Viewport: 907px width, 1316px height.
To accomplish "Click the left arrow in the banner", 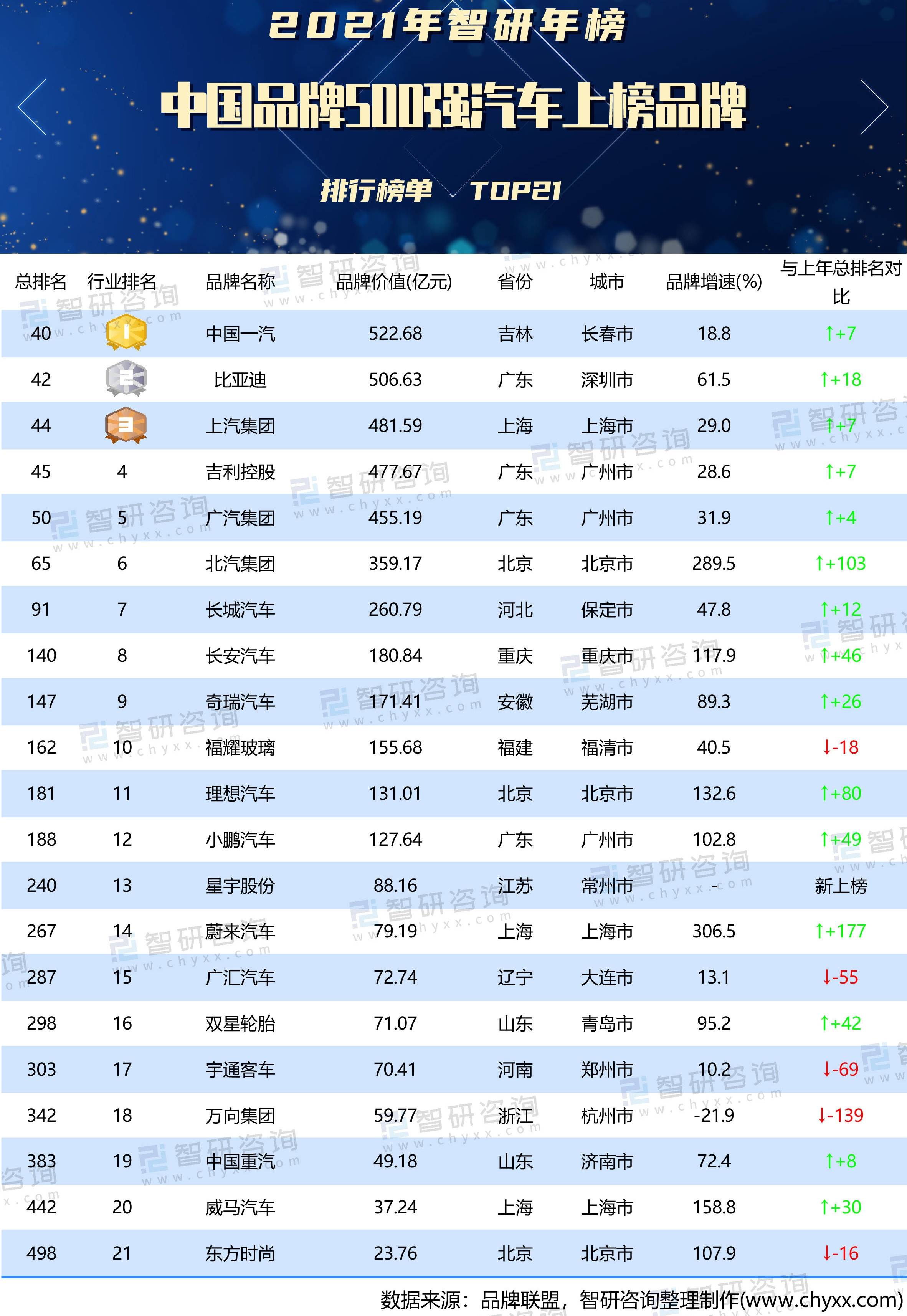I will (32, 107).
